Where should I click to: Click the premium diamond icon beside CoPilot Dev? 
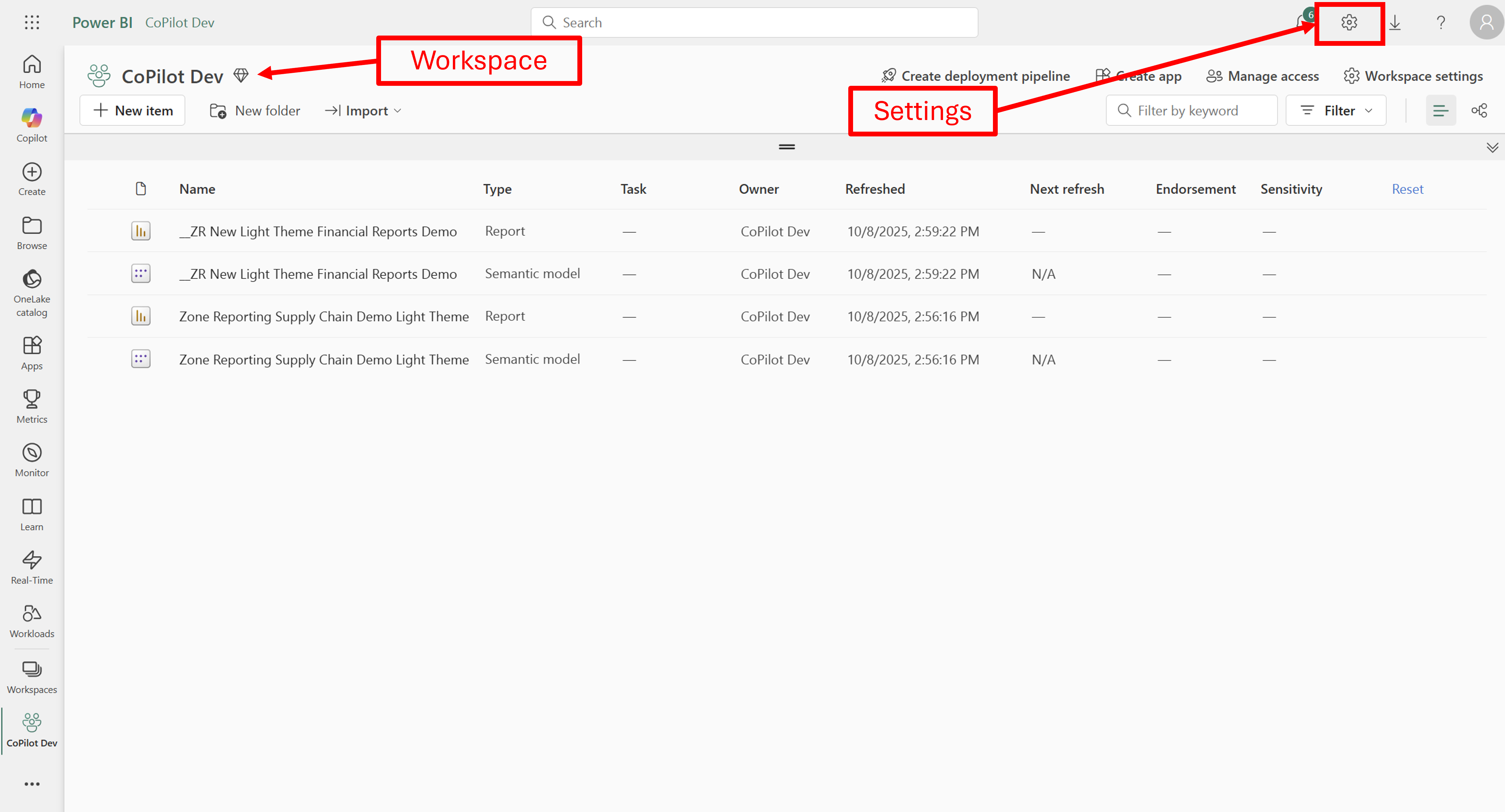point(241,75)
